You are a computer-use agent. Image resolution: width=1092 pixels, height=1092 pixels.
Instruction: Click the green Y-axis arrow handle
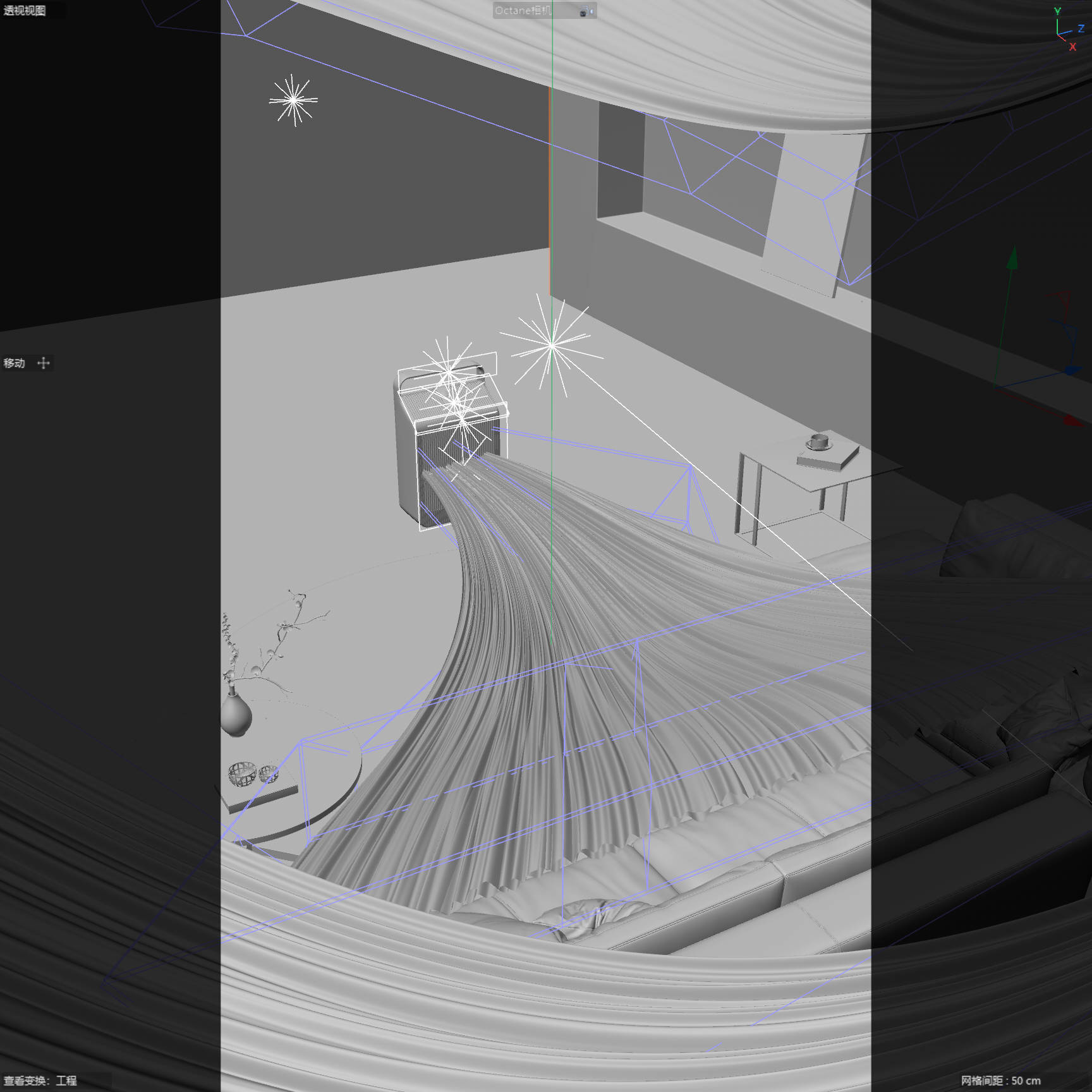pyautogui.click(x=1013, y=257)
